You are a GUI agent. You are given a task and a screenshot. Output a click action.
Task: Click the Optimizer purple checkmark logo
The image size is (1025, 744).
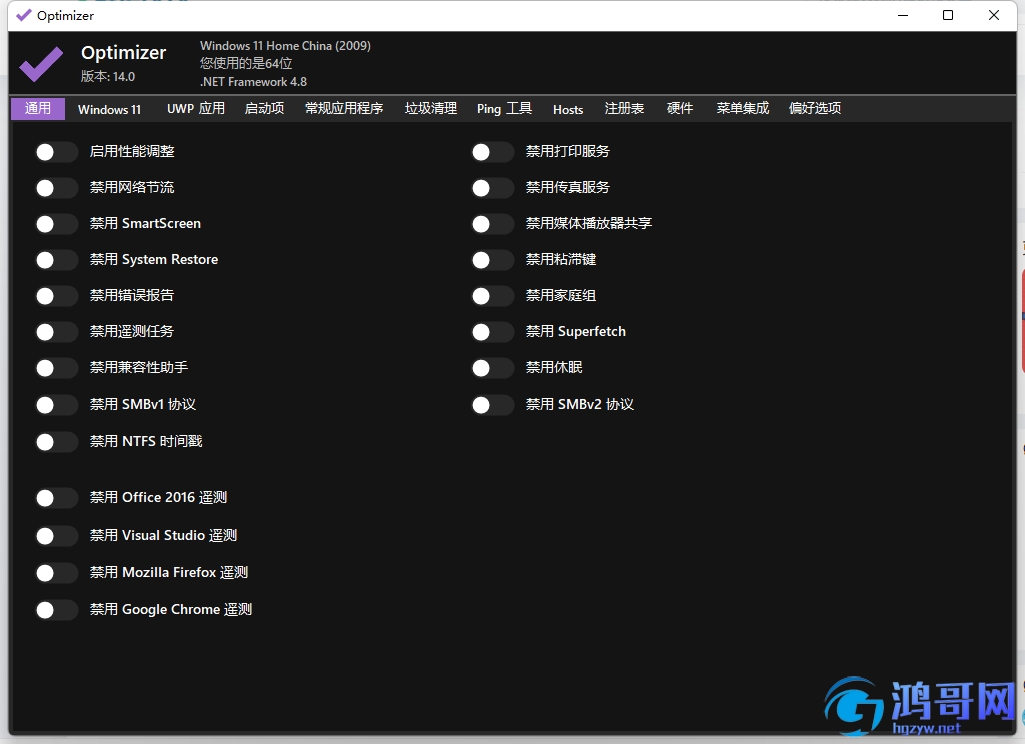[x=41, y=63]
